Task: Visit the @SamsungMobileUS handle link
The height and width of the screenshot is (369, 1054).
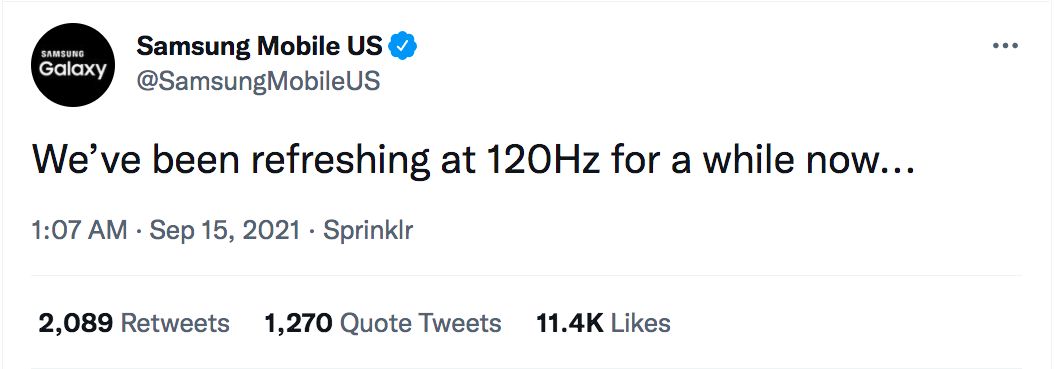Action: [258, 81]
